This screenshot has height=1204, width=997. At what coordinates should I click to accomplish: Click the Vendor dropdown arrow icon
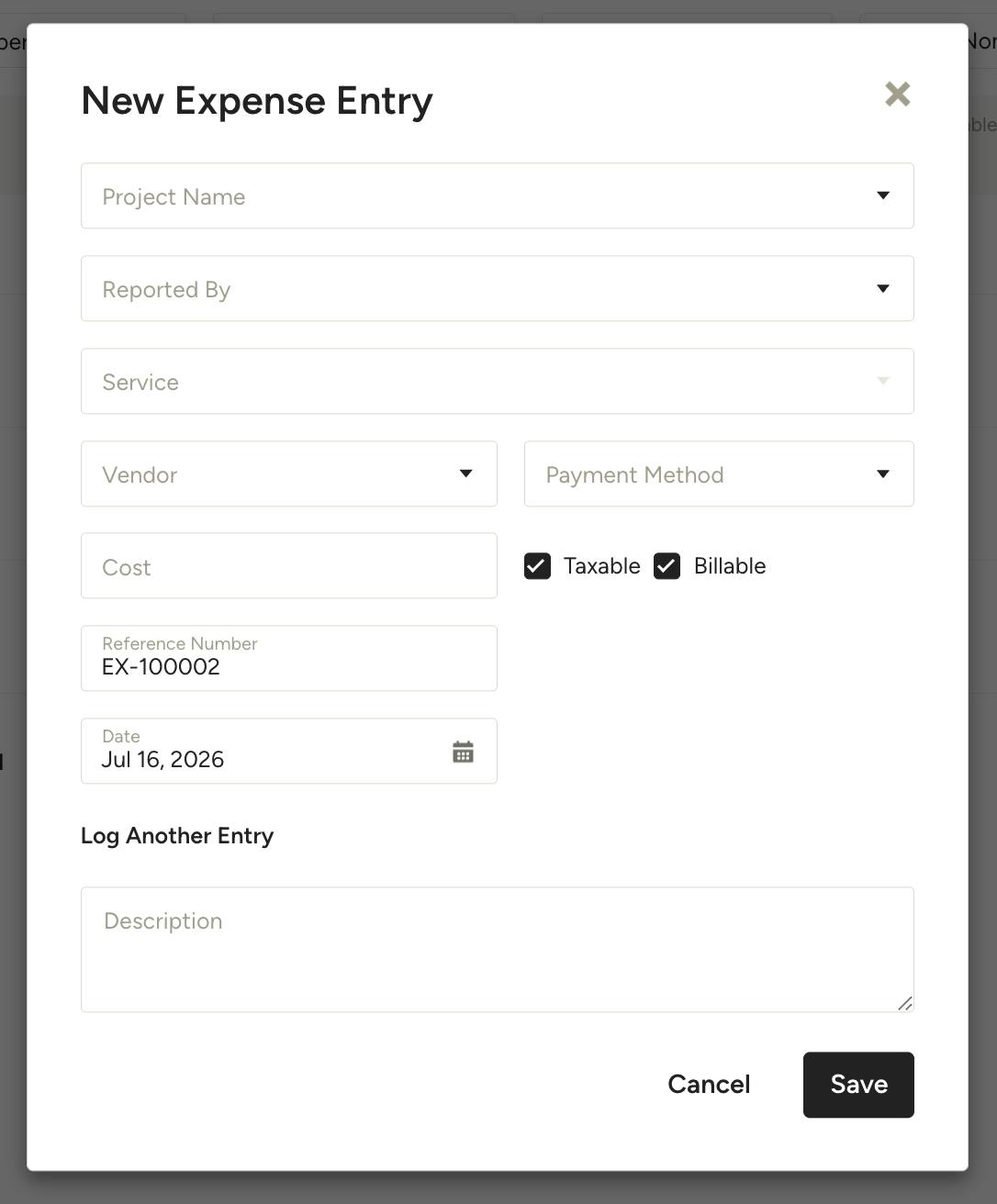tap(465, 474)
